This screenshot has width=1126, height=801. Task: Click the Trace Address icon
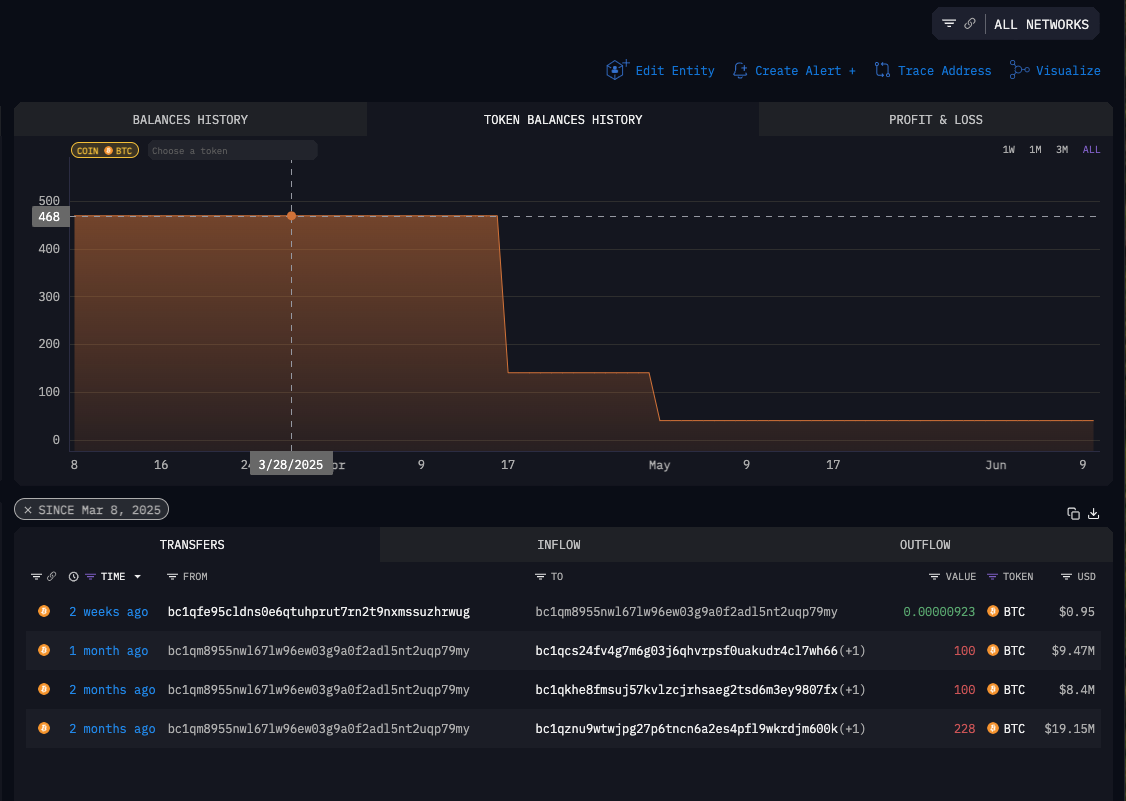882,70
